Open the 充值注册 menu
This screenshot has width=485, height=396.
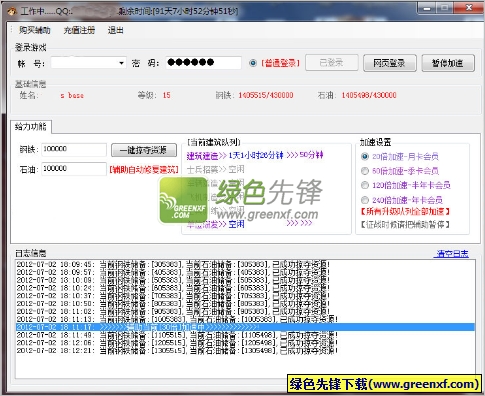[x=79, y=30]
